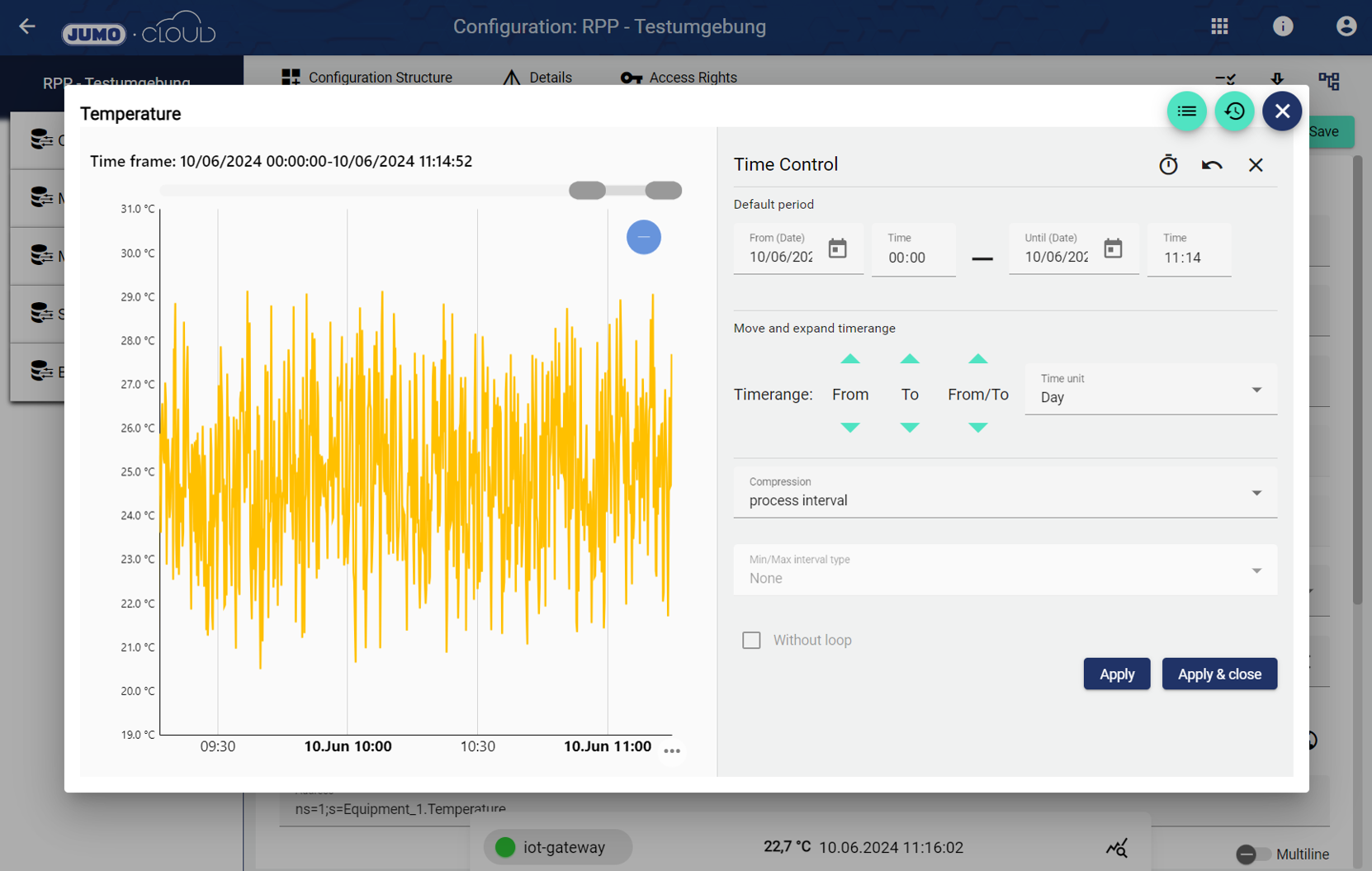This screenshot has width=1372, height=871.
Task: Open the Until date calendar picker
Action: click(1113, 249)
